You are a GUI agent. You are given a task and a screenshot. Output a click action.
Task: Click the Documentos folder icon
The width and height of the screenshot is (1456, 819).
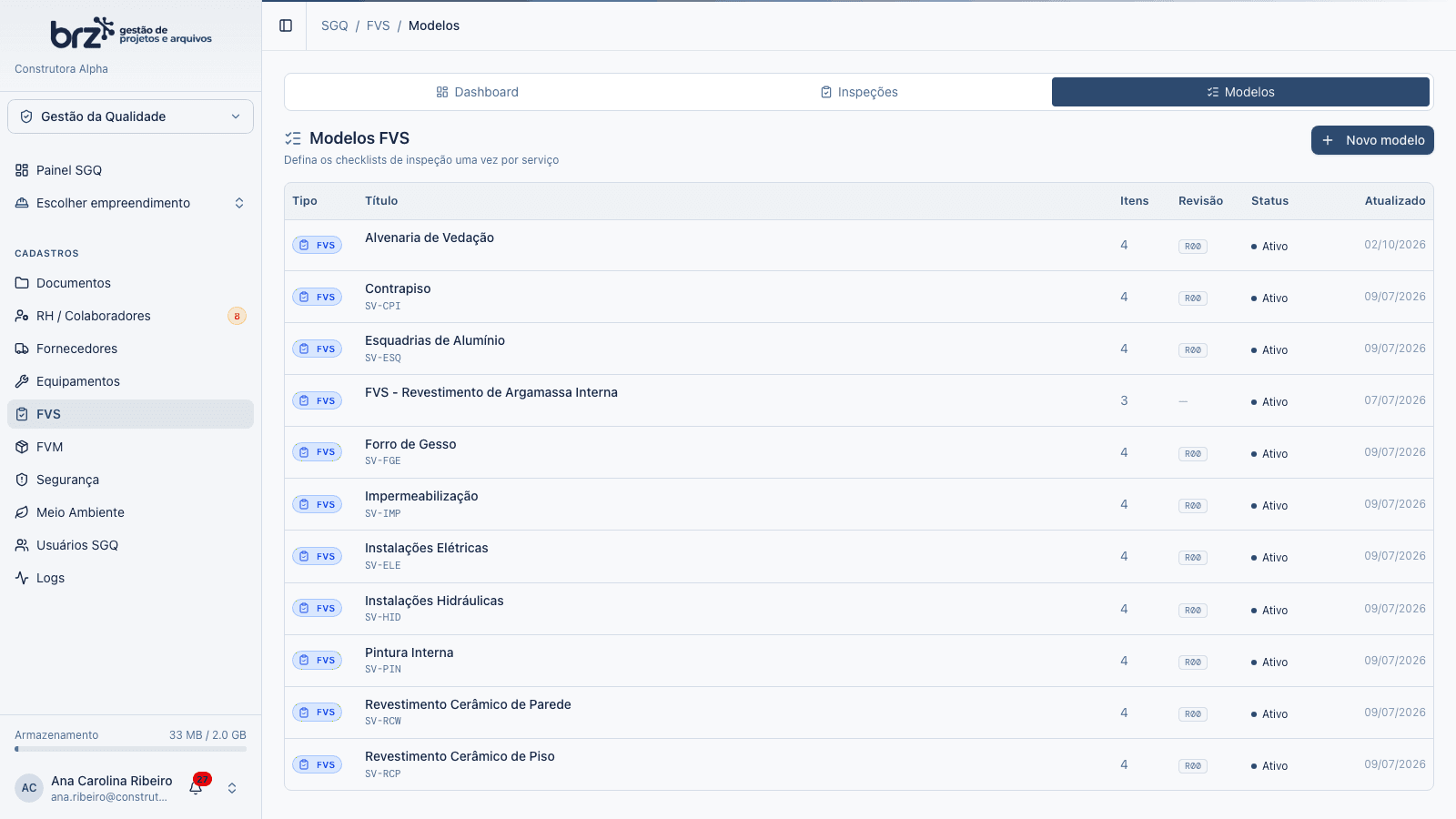pos(22,283)
